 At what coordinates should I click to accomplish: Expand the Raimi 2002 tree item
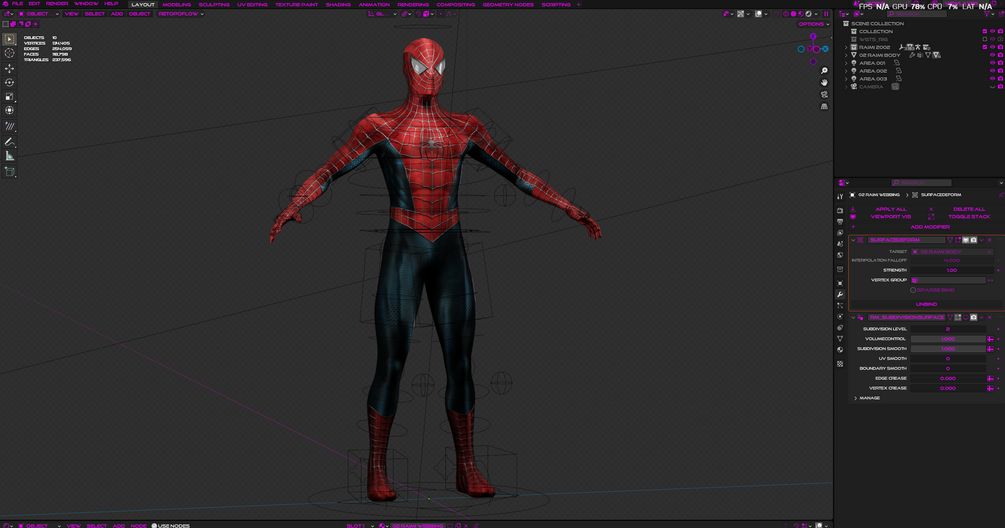click(846, 47)
